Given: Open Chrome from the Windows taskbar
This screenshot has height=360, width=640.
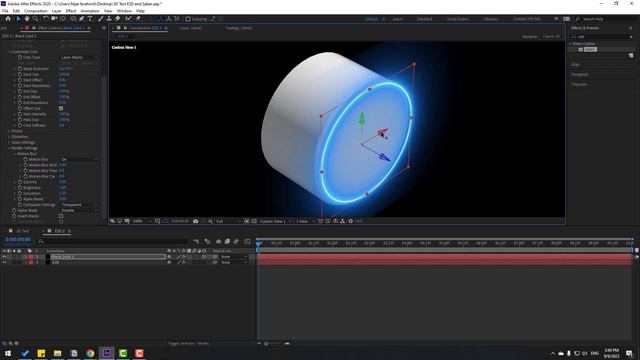Looking at the screenshot, I should (90, 353).
